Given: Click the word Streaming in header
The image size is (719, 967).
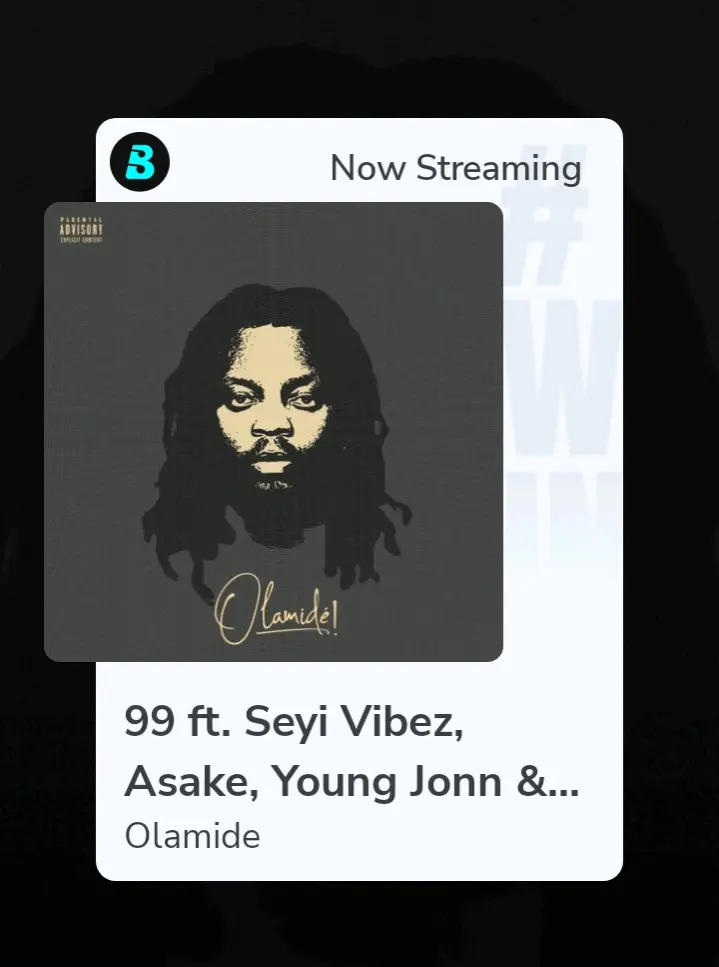Looking at the screenshot, I should [499, 168].
